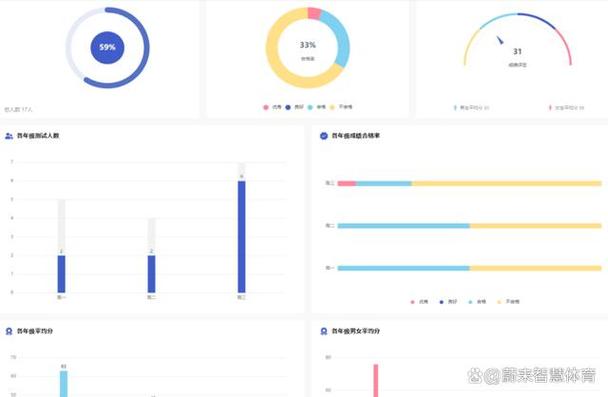Click the 男生平均分 label under the gauge

pyautogui.click(x=474, y=107)
